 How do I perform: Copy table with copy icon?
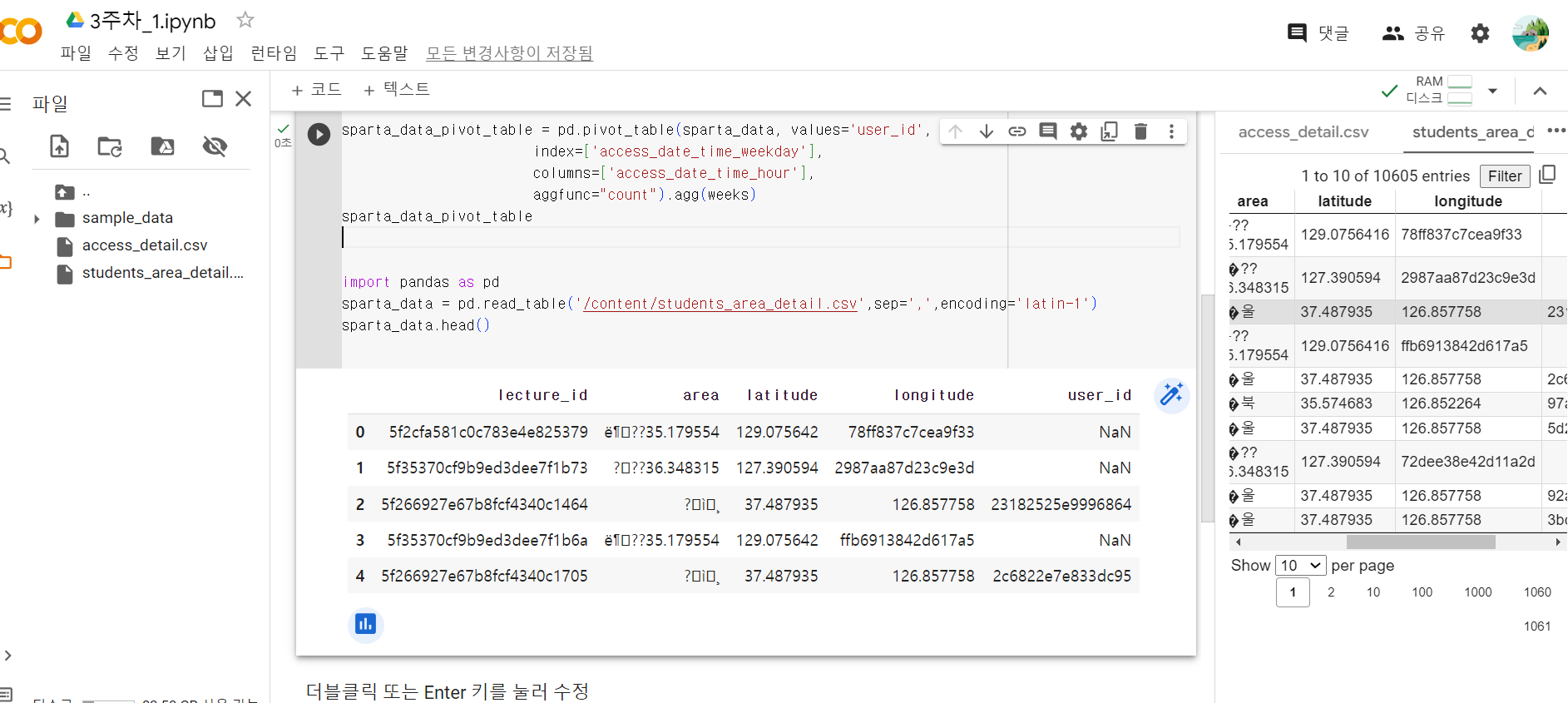tap(1547, 175)
